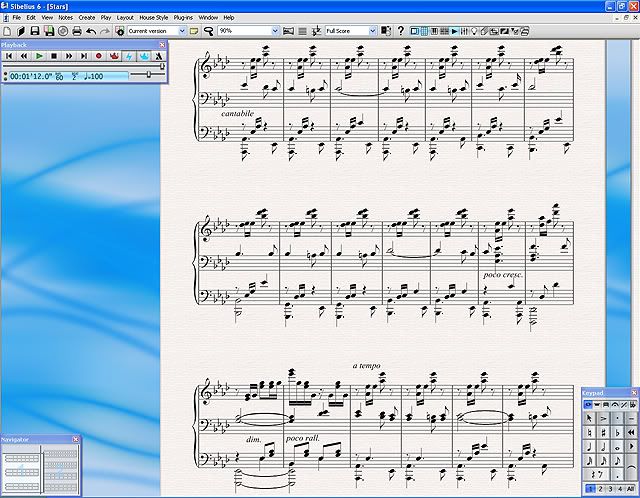Close the Playback window

click(162, 44)
